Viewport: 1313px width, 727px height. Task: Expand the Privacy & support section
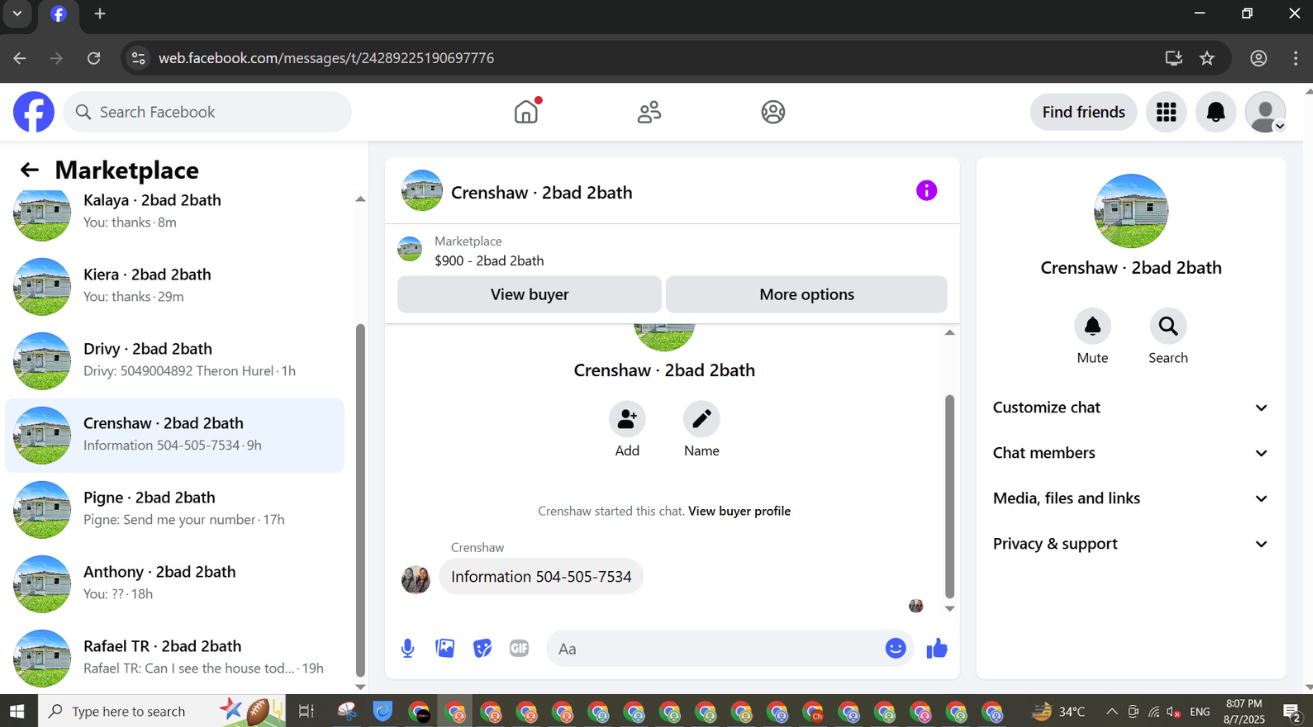tap(1130, 544)
